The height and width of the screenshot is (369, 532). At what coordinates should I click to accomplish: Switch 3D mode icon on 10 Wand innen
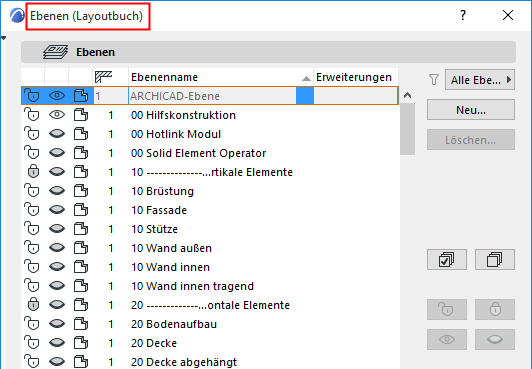click(81, 267)
